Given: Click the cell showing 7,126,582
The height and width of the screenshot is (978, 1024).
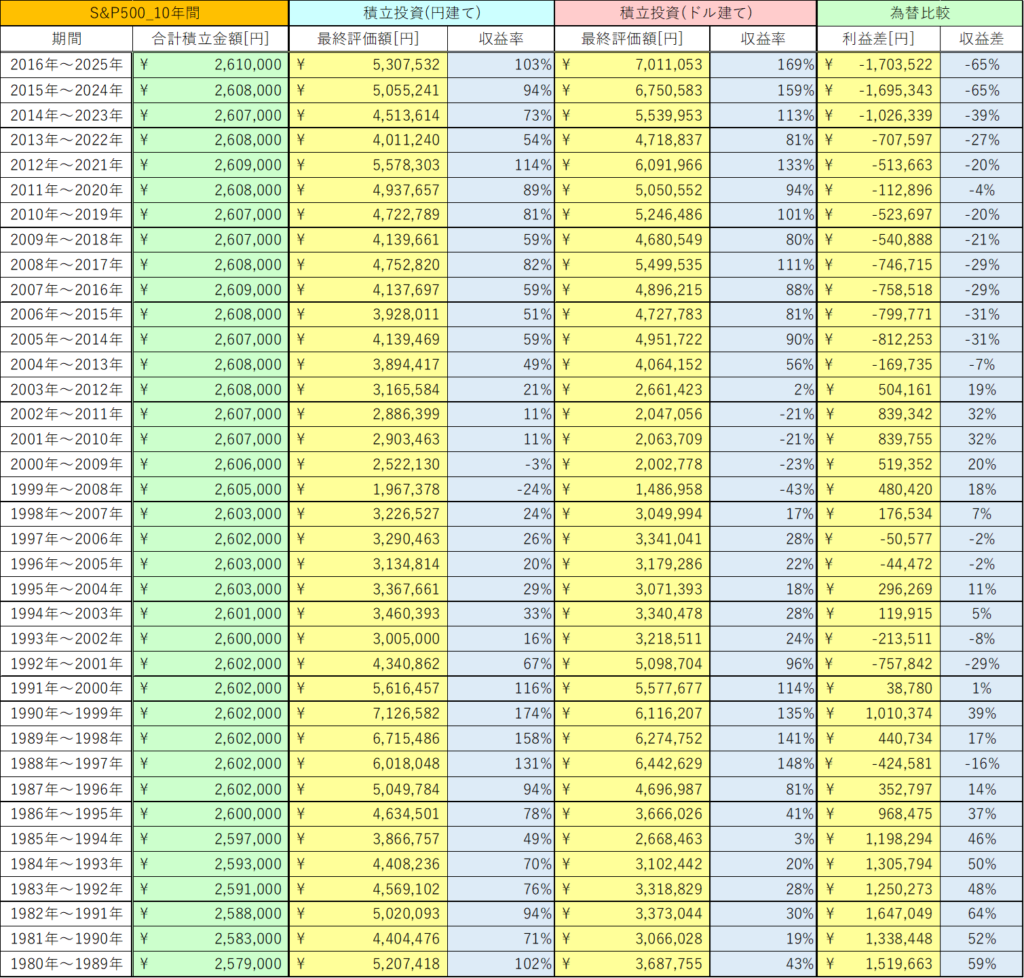Looking at the screenshot, I should (369, 739).
